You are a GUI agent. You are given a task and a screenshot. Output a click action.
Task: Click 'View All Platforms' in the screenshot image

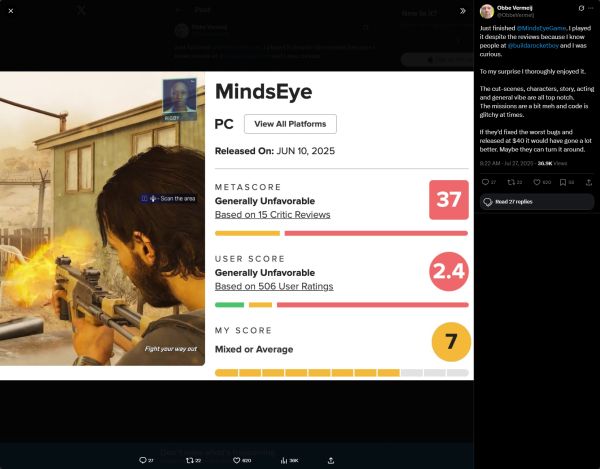[290, 124]
